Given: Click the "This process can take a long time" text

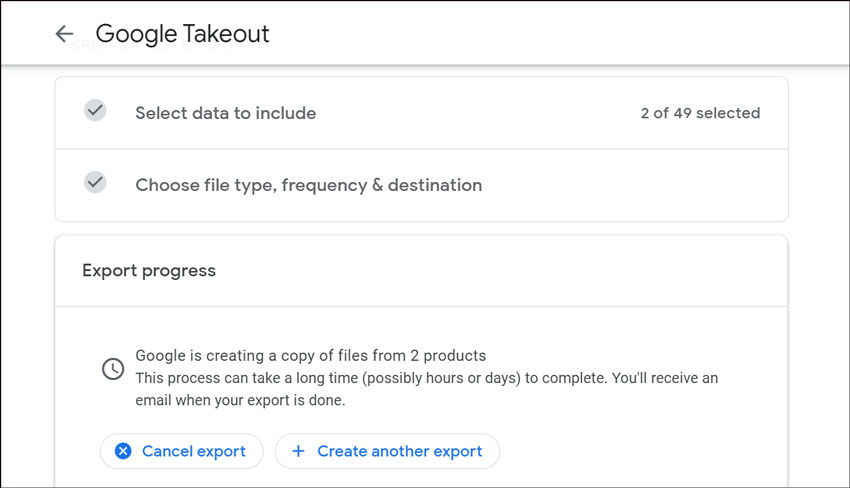Looking at the screenshot, I should pos(426,378).
